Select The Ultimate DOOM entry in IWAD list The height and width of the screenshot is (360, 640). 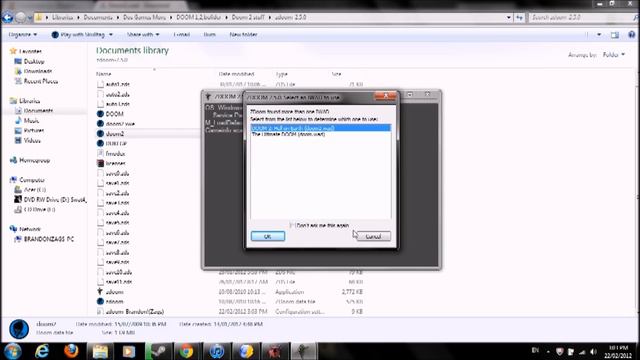point(289,134)
